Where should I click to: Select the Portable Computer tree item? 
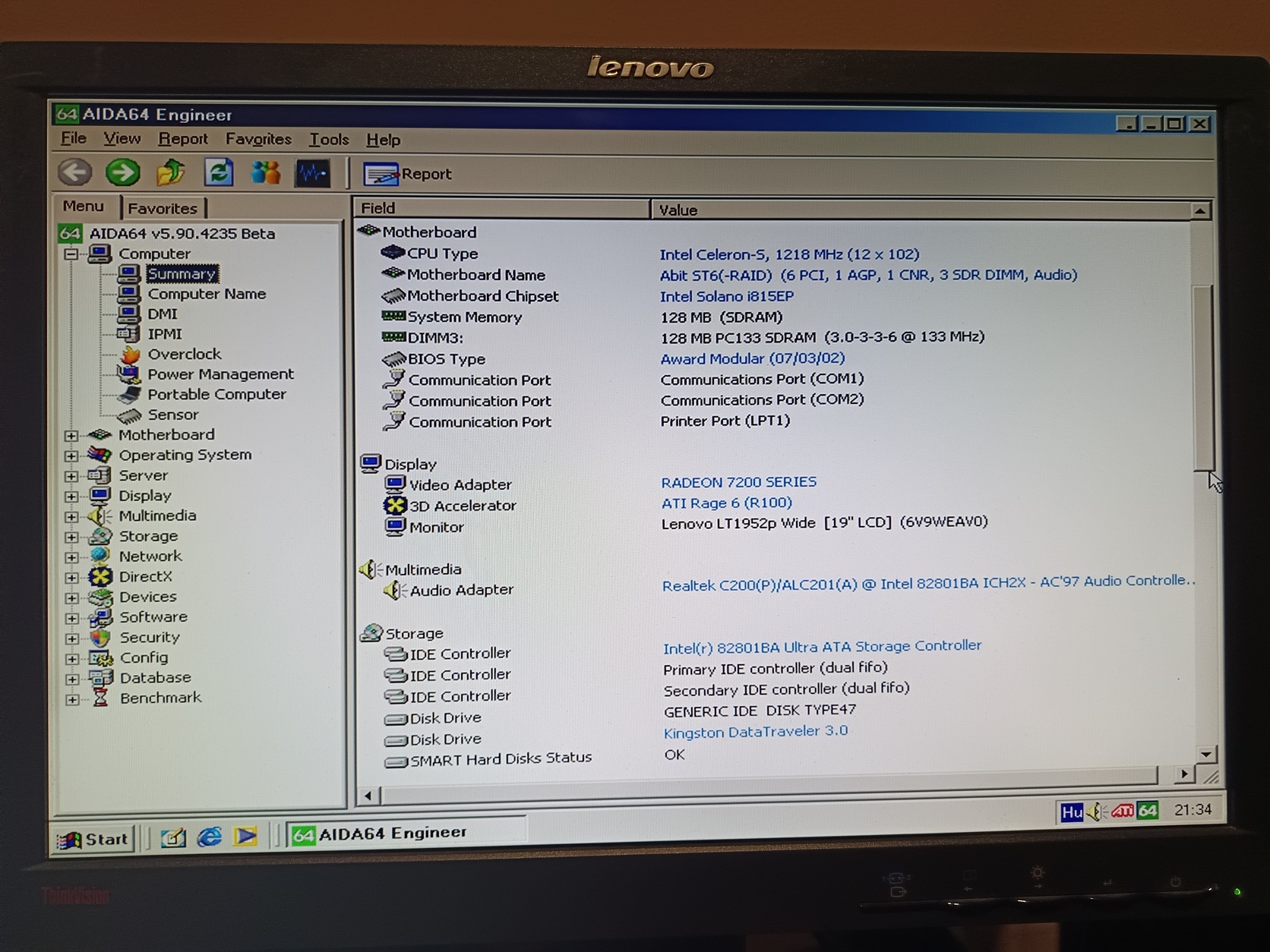[x=216, y=395]
